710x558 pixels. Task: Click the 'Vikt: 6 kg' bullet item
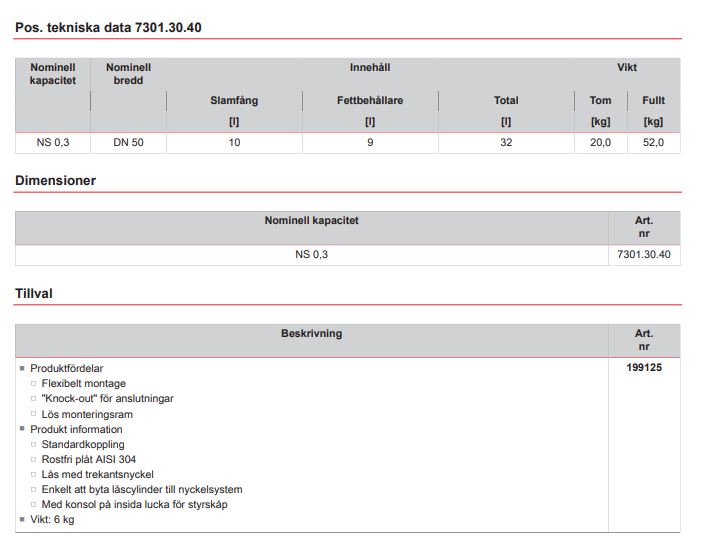(52, 520)
